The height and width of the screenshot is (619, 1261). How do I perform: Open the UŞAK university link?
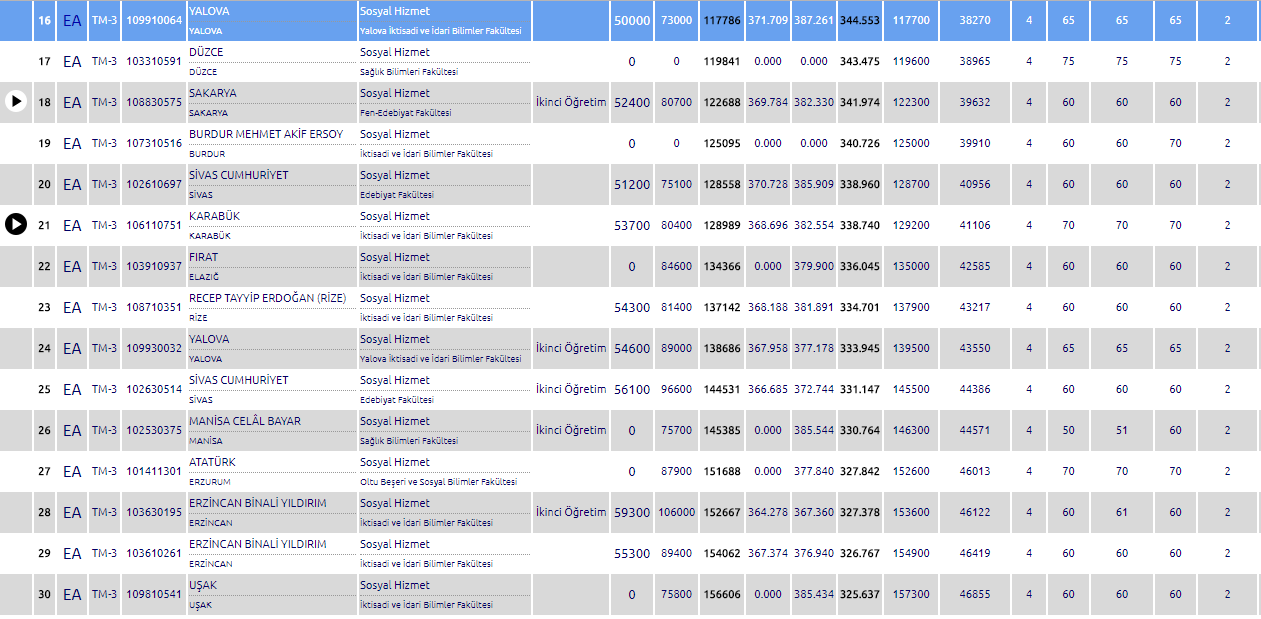pyautogui.click(x=203, y=585)
